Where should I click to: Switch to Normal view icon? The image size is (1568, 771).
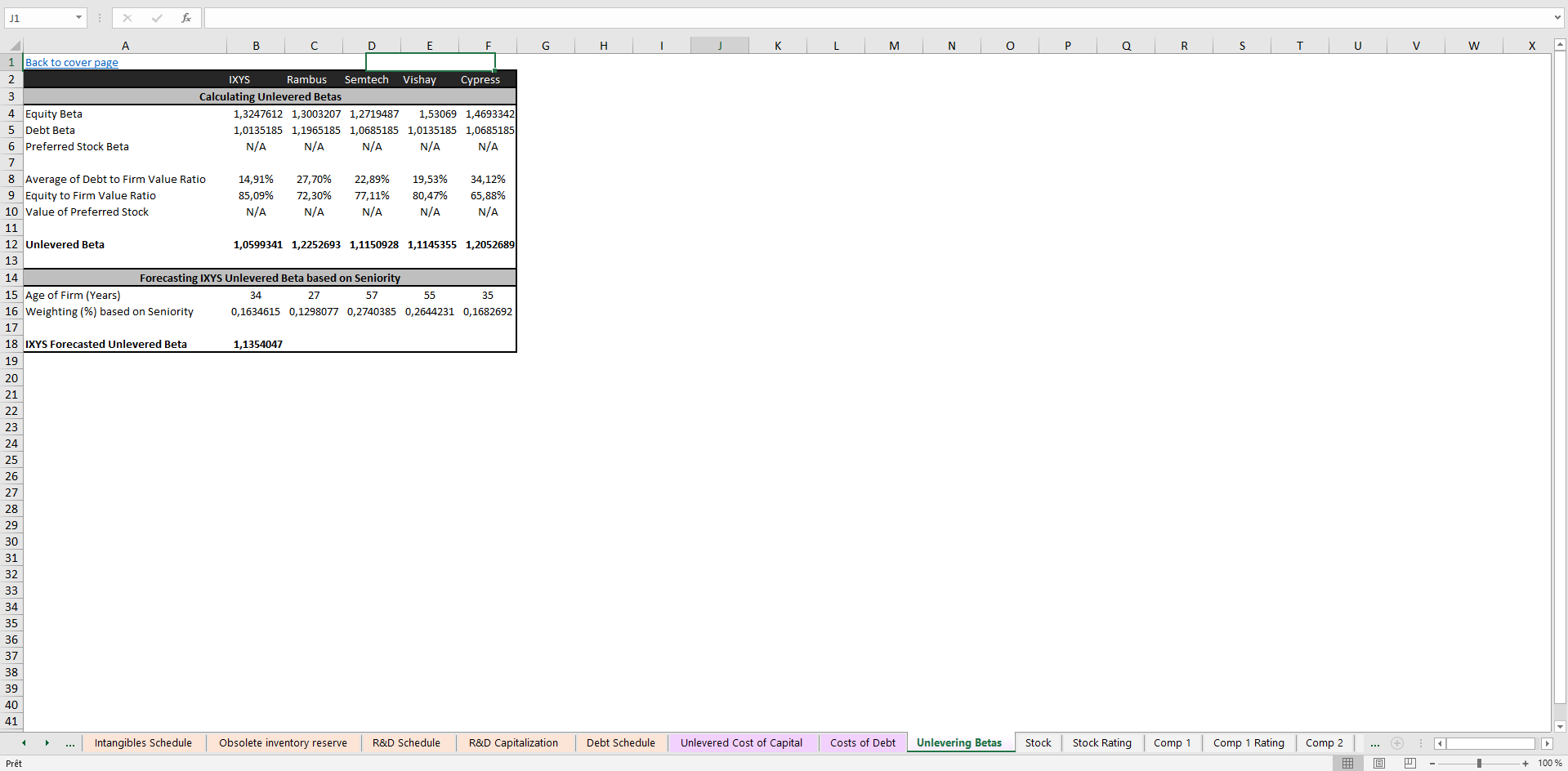1348,763
